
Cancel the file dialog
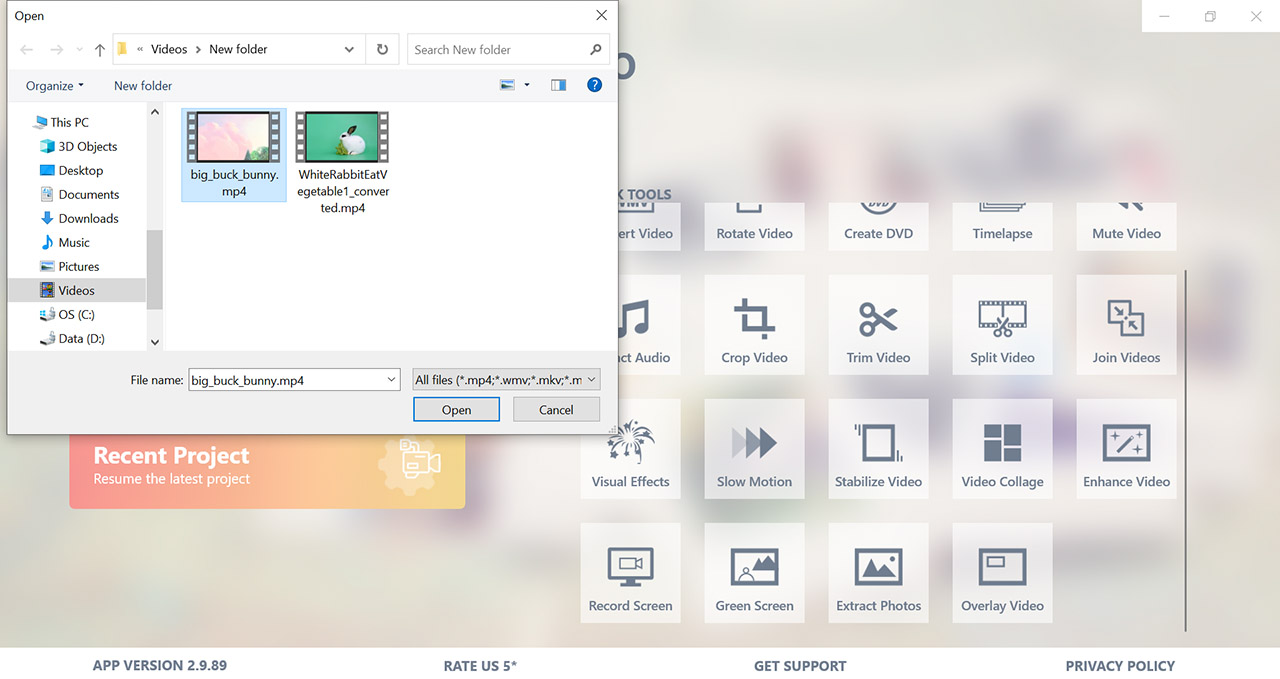click(556, 409)
